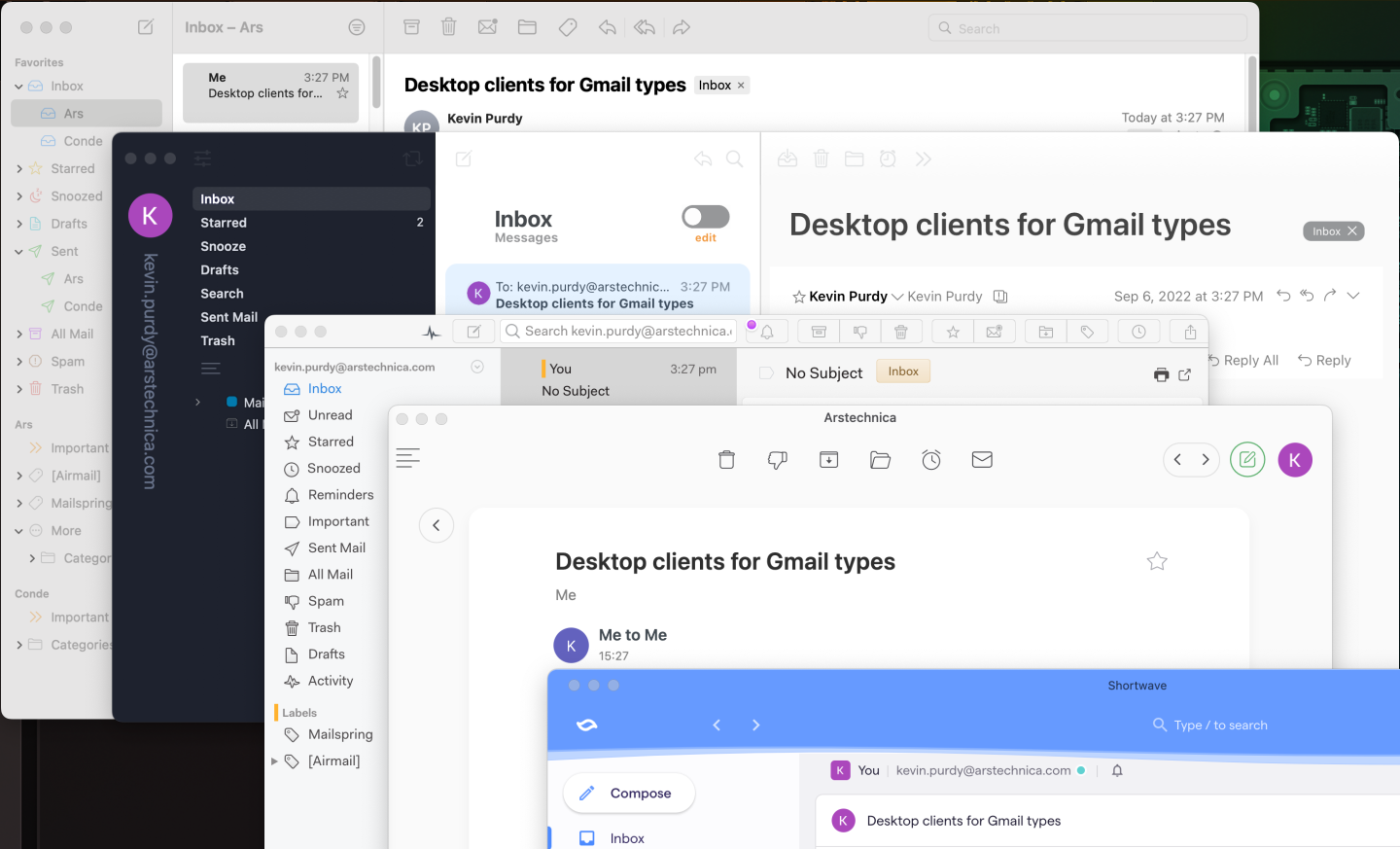Viewport: 1400px width, 849px height.
Task: Select the compose pencil icon in Mailspring toolbar
Action: point(473,331)
